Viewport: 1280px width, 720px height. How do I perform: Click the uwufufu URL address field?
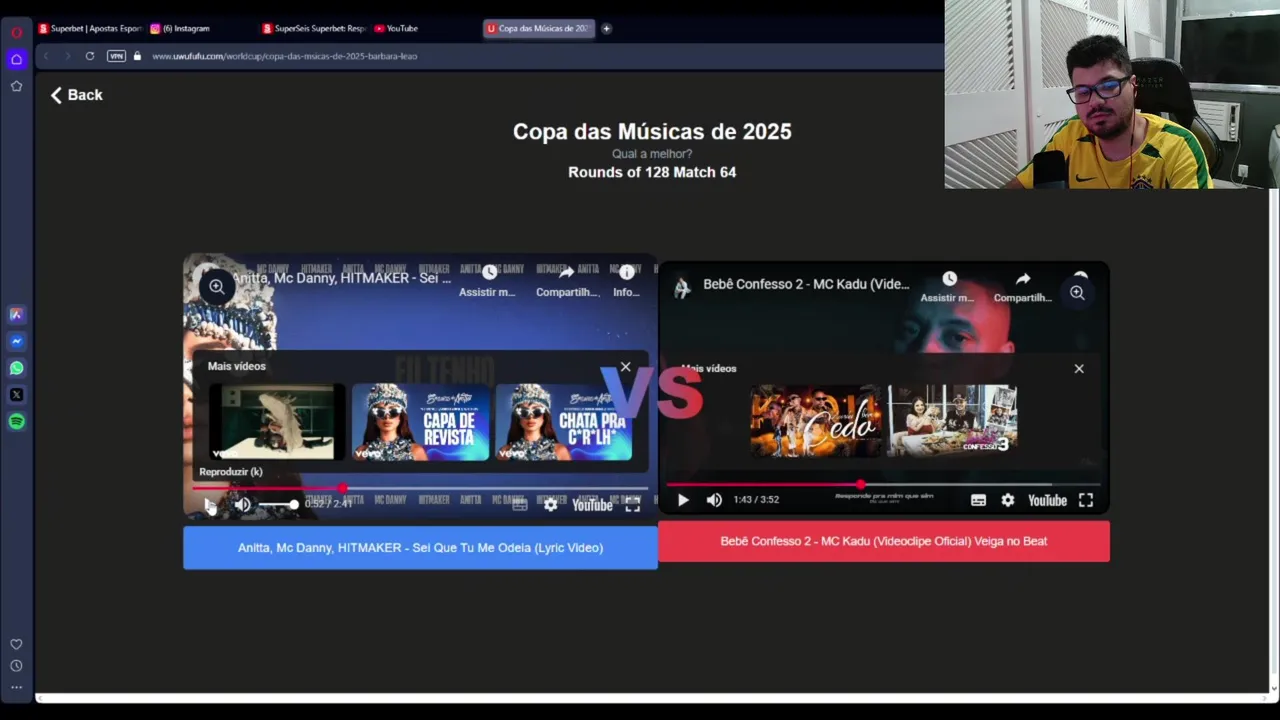(x=285, y=56)
